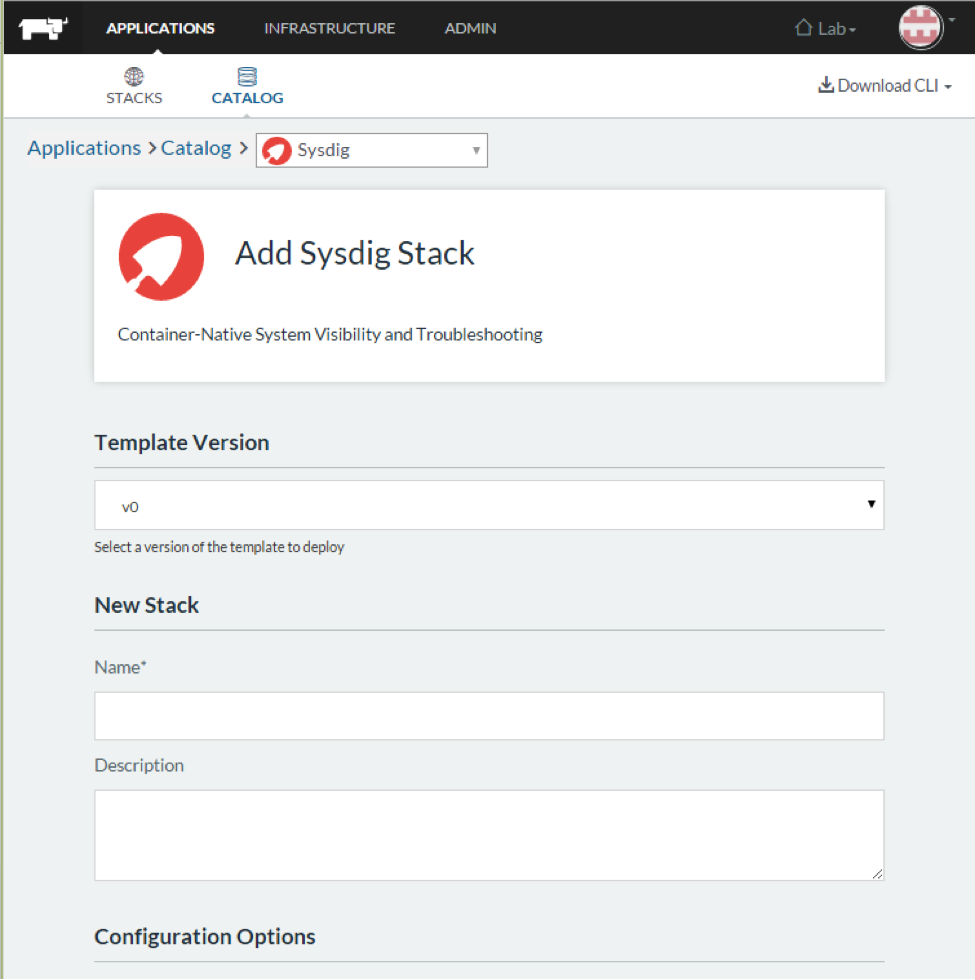Click the database icon above Catalog
This screenshot has width=975, height=980.
247,76
